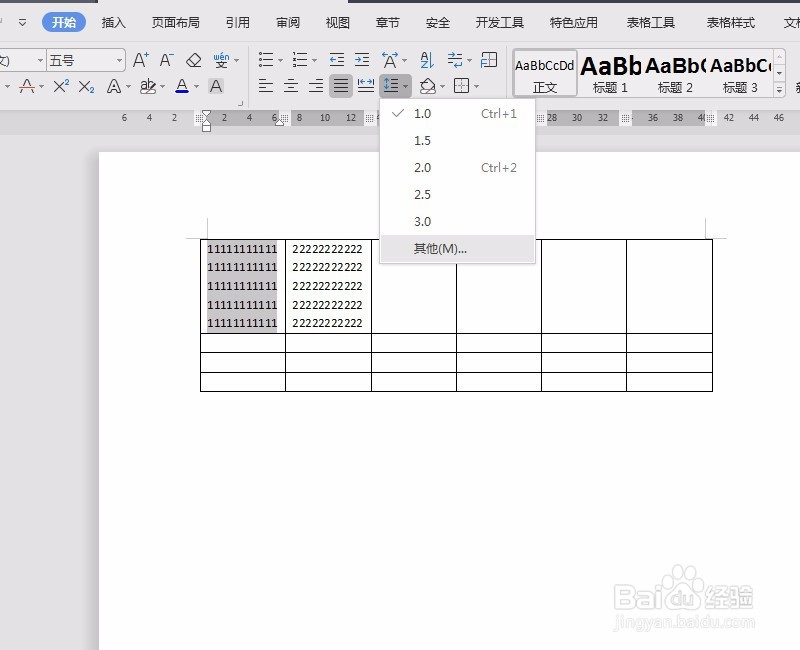Align text right
This screenshot has width=800, height=650.
click(x=316, y=86)
